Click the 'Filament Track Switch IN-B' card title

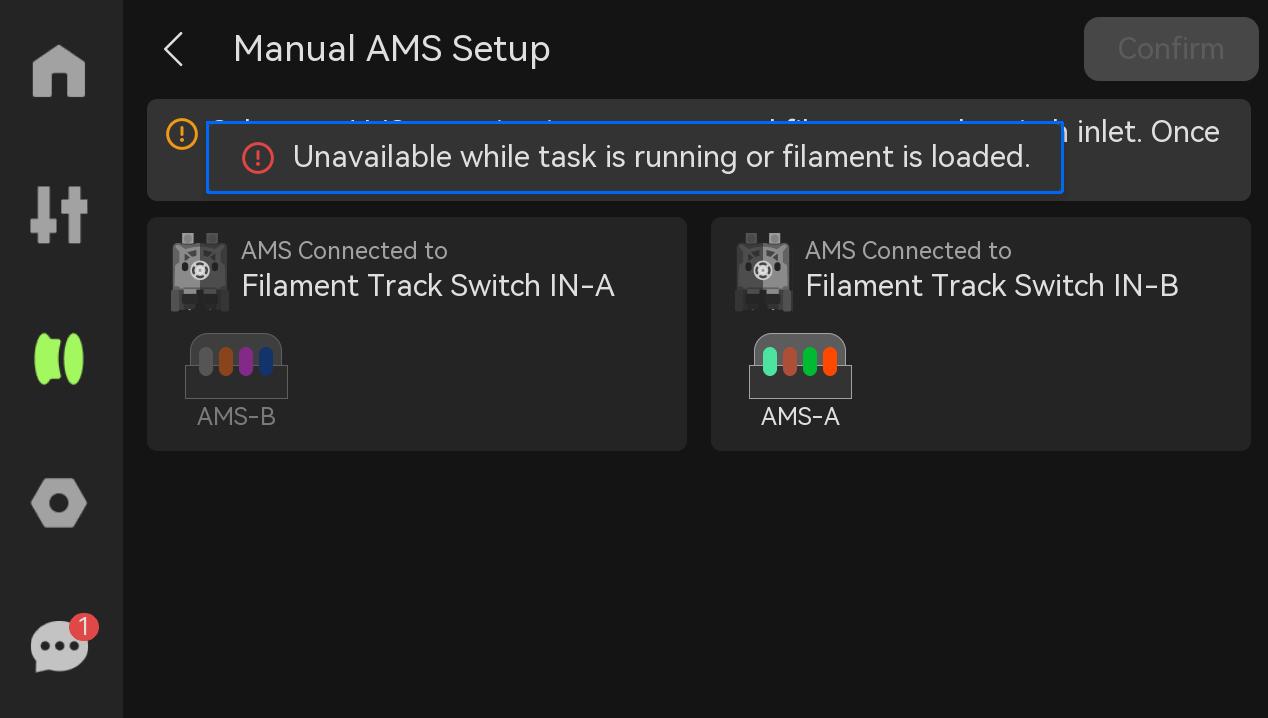coord(992,286)
